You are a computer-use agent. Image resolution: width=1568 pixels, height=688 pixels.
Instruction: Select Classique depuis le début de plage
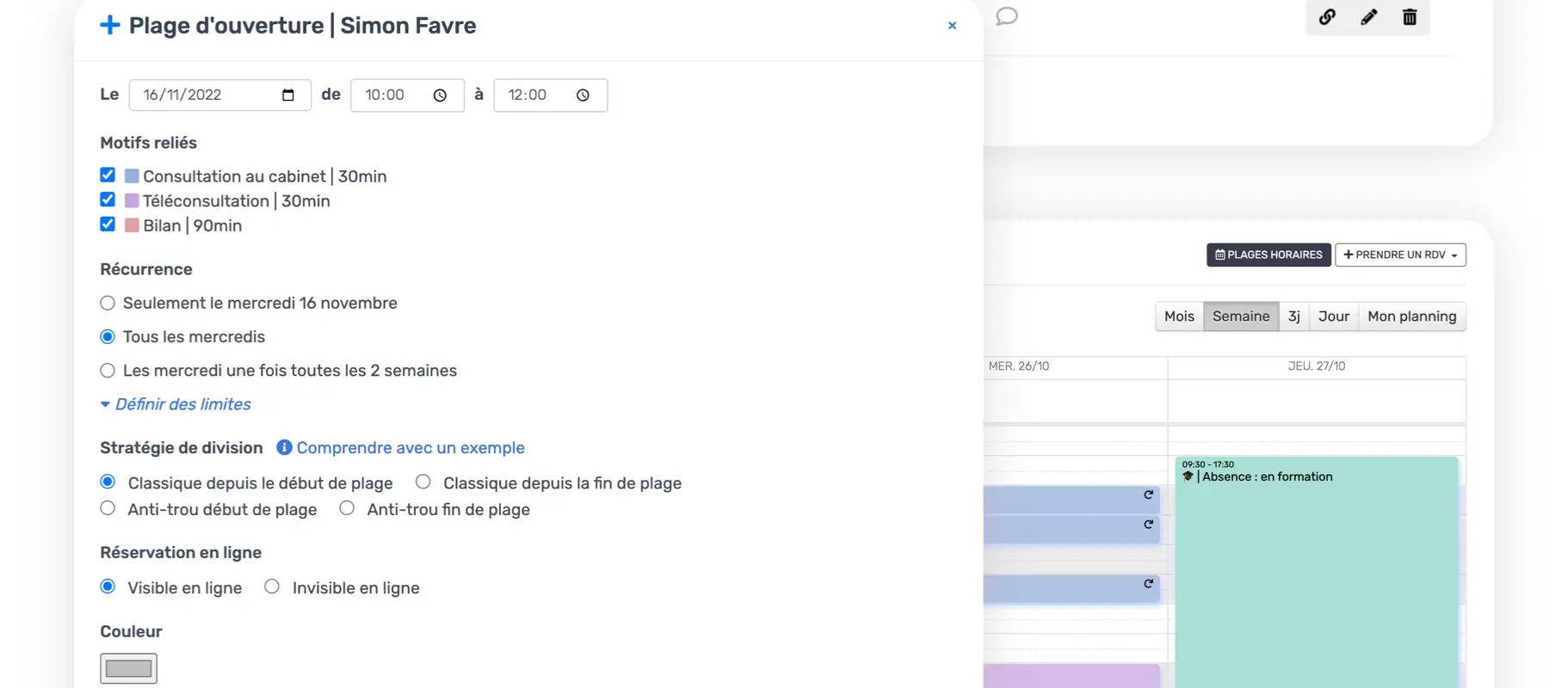(108, 482)
